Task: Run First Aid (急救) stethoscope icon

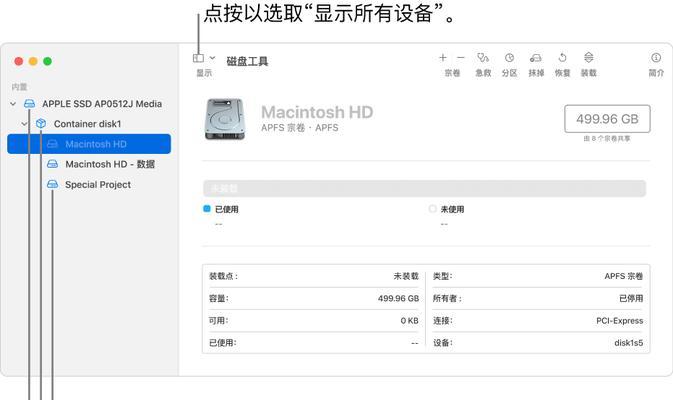Action: [483, 58]
